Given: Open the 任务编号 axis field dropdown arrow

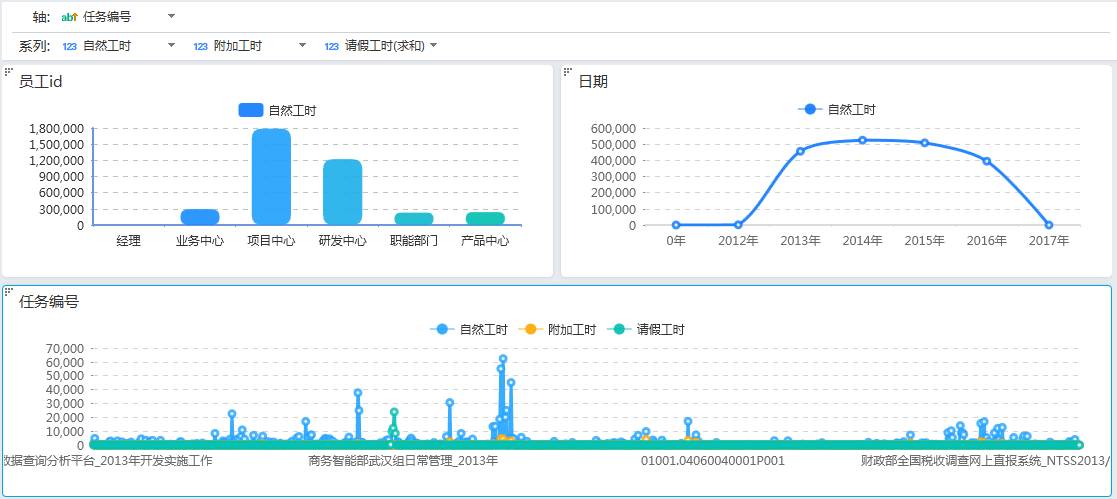Looking at the screenshot, I should [171, 16].
